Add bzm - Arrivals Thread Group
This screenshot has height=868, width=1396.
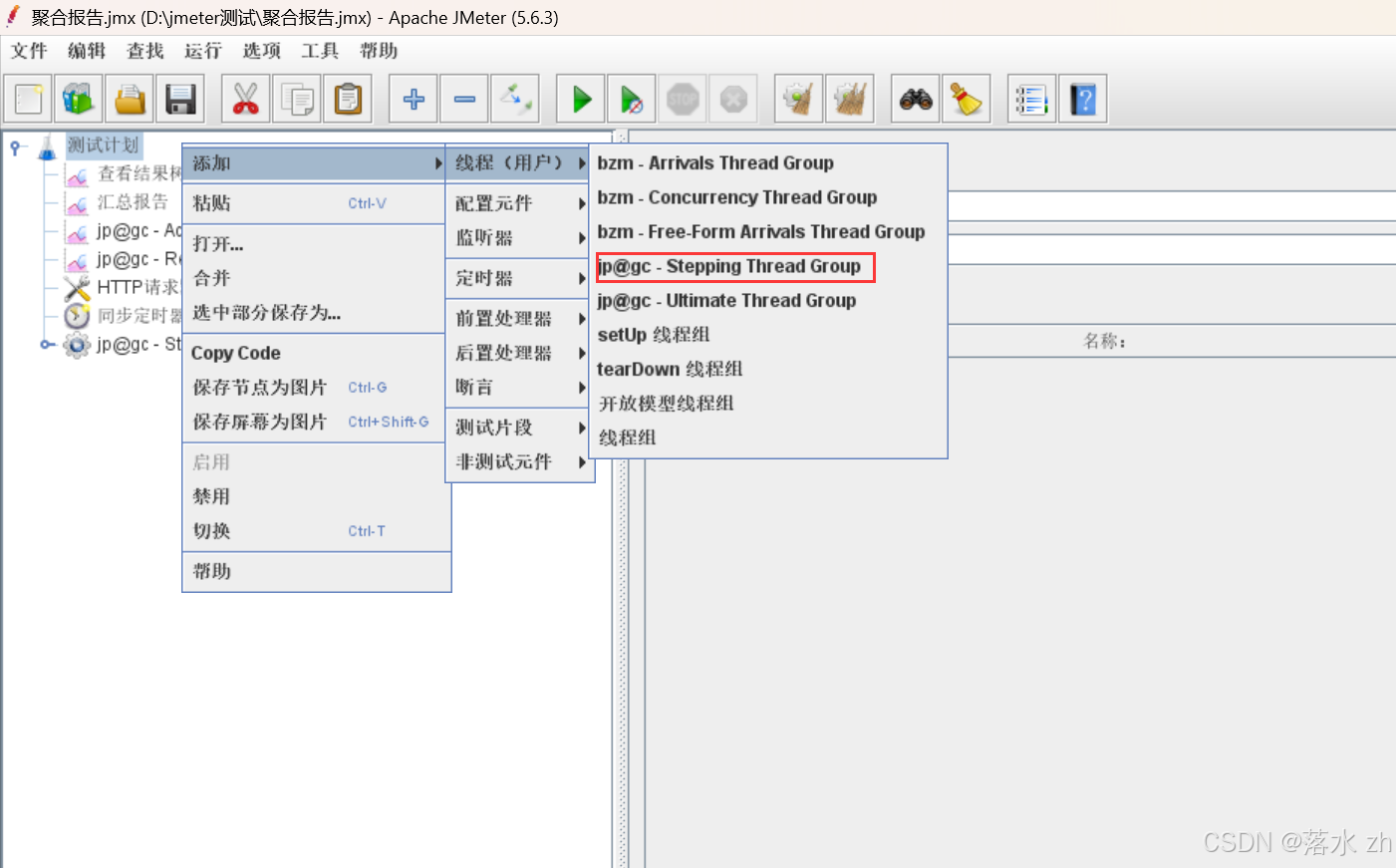point(768,163)
